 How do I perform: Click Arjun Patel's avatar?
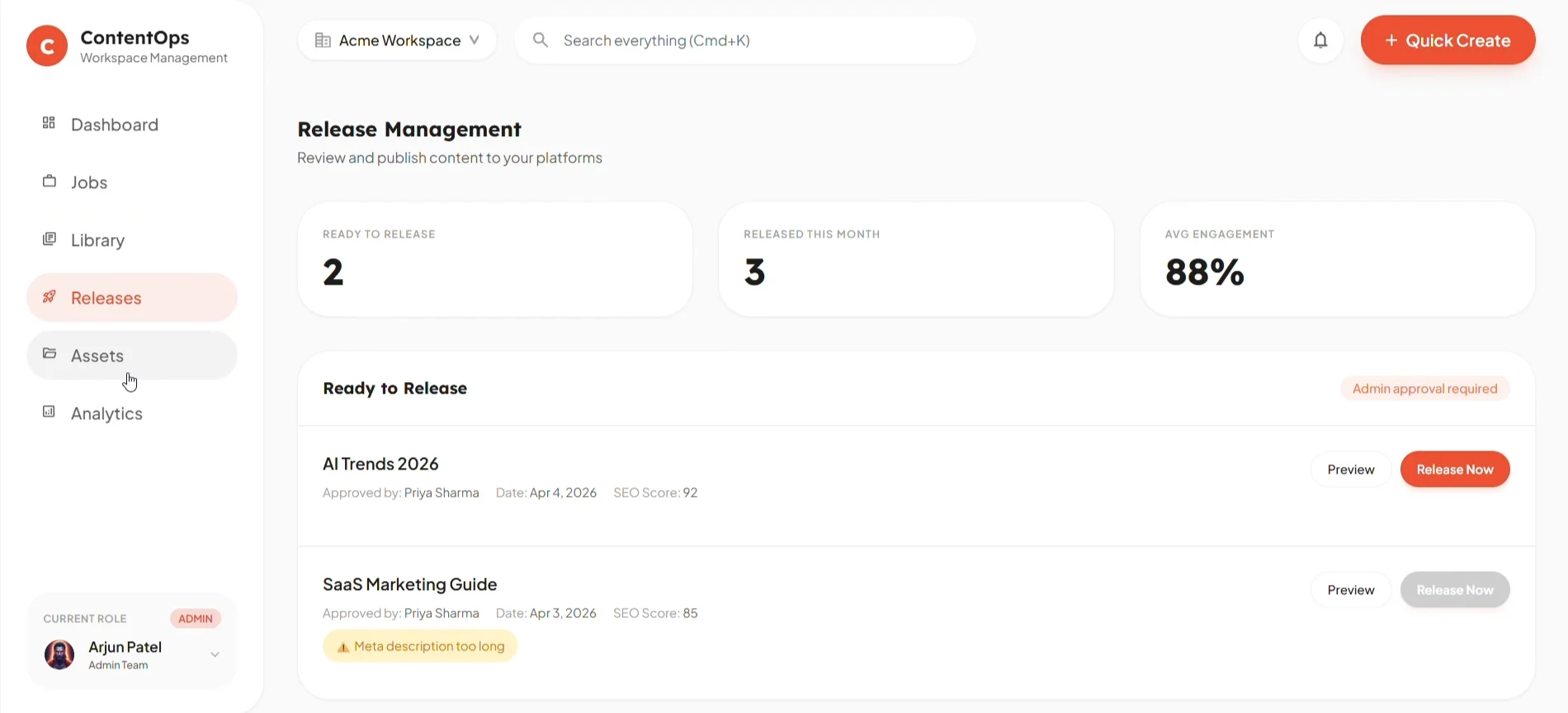pyautogui.click(x=59, y=654)
